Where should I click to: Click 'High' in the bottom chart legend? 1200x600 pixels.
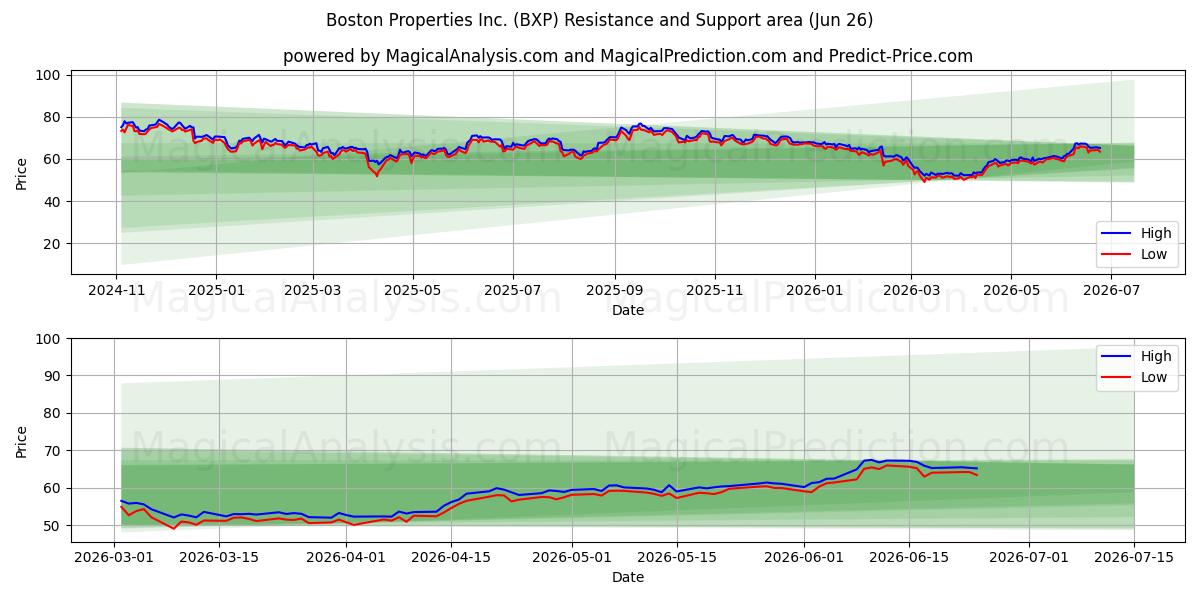[x=1156, y=356]
